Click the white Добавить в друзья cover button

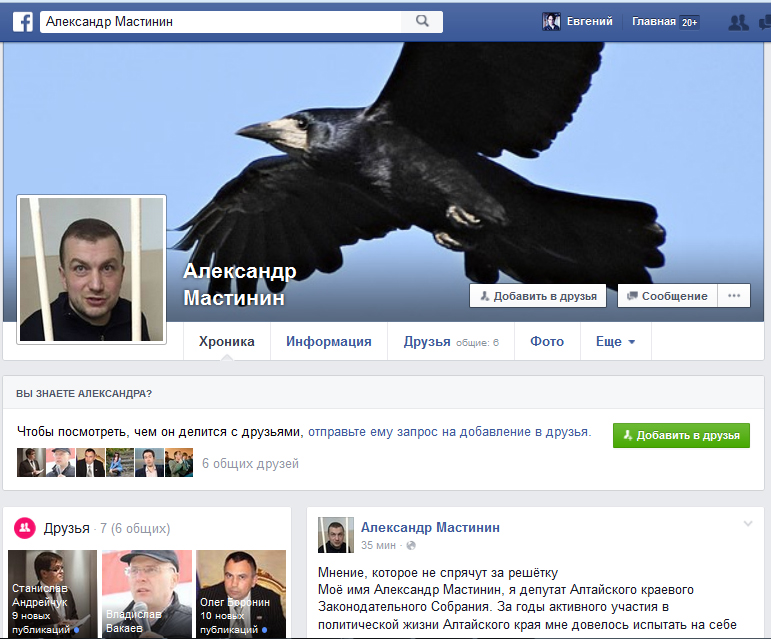(x=537, y=296)
